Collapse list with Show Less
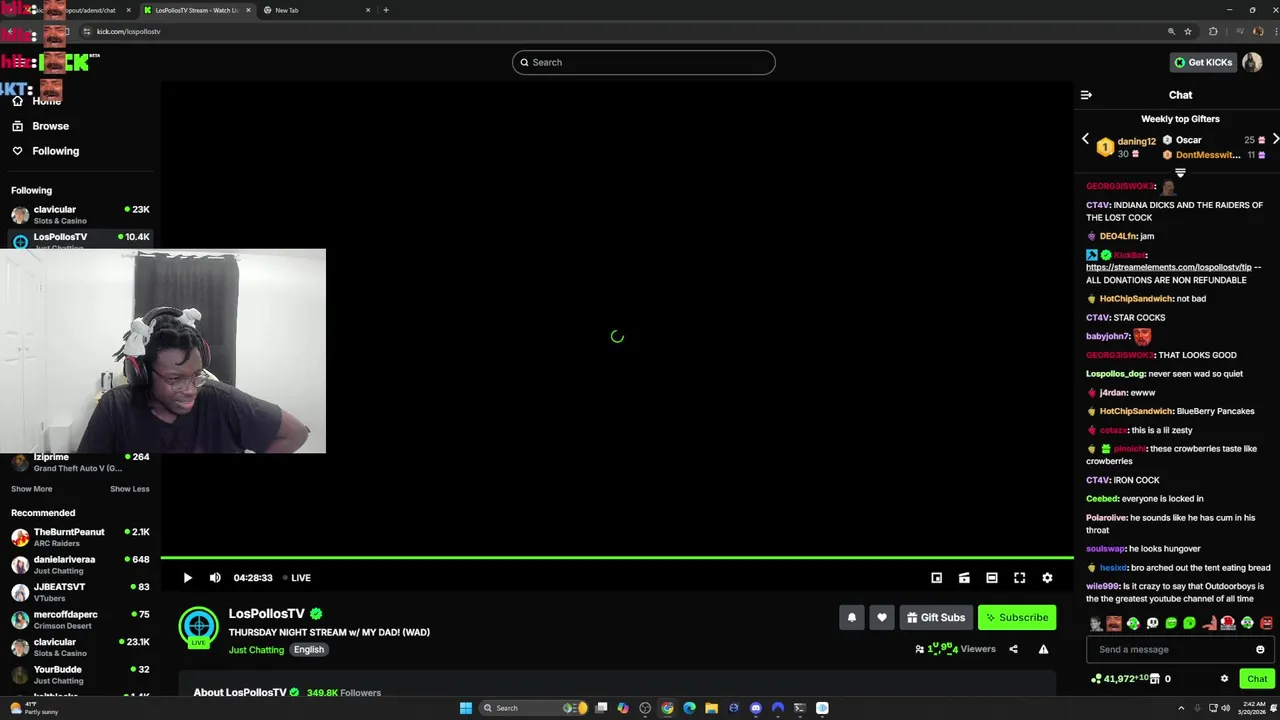The width and height of the screenshot is (1280, 720). point(129,489)
